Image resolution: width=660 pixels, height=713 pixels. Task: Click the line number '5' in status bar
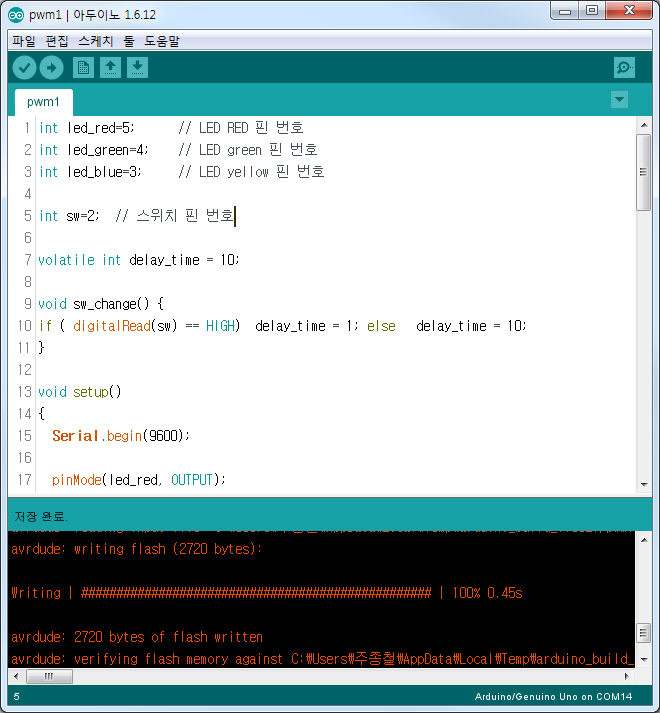(x=17, y=697)
